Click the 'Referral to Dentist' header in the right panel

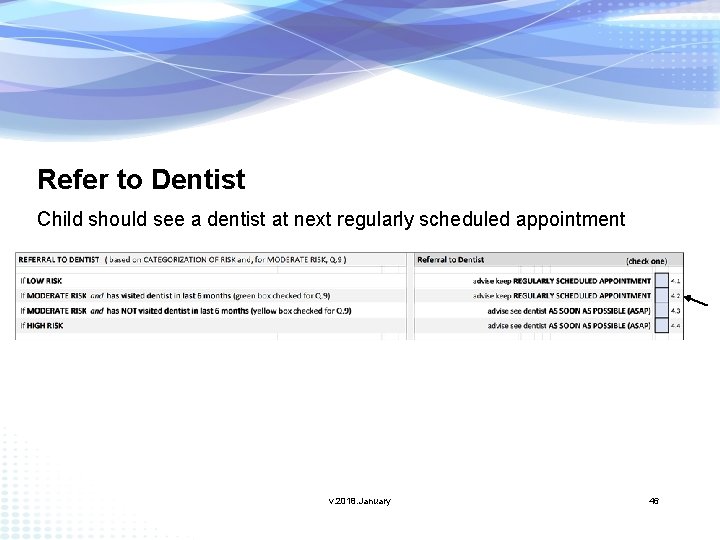[450, 259]
